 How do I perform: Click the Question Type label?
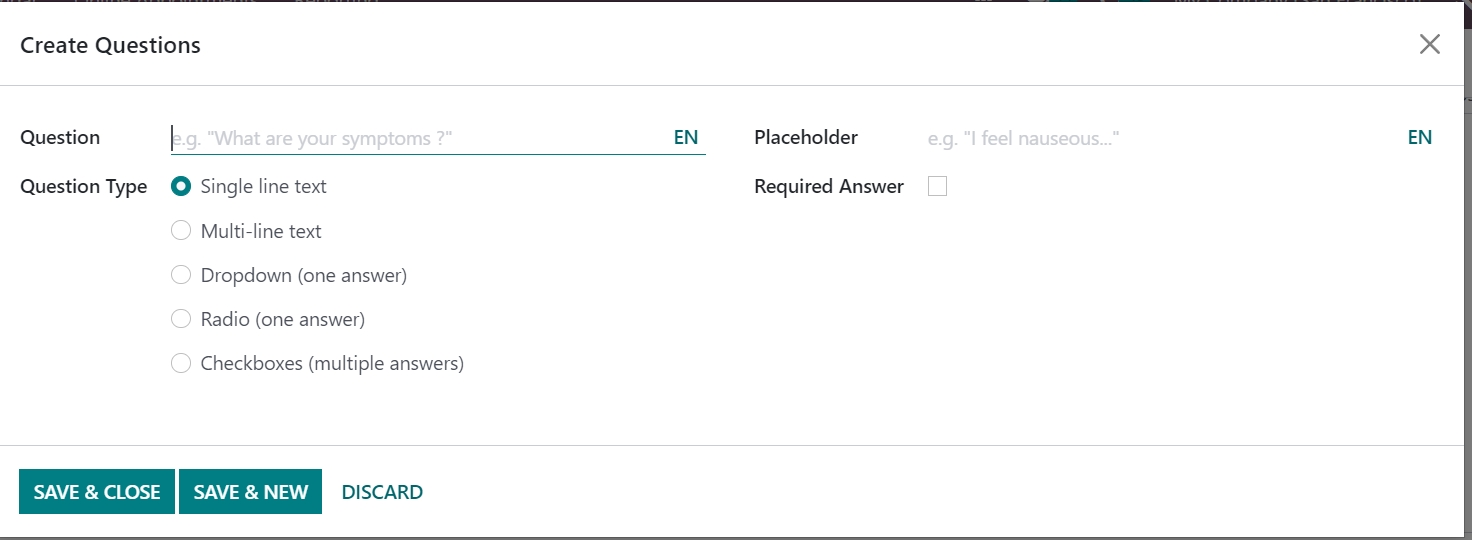click(83, 187)
